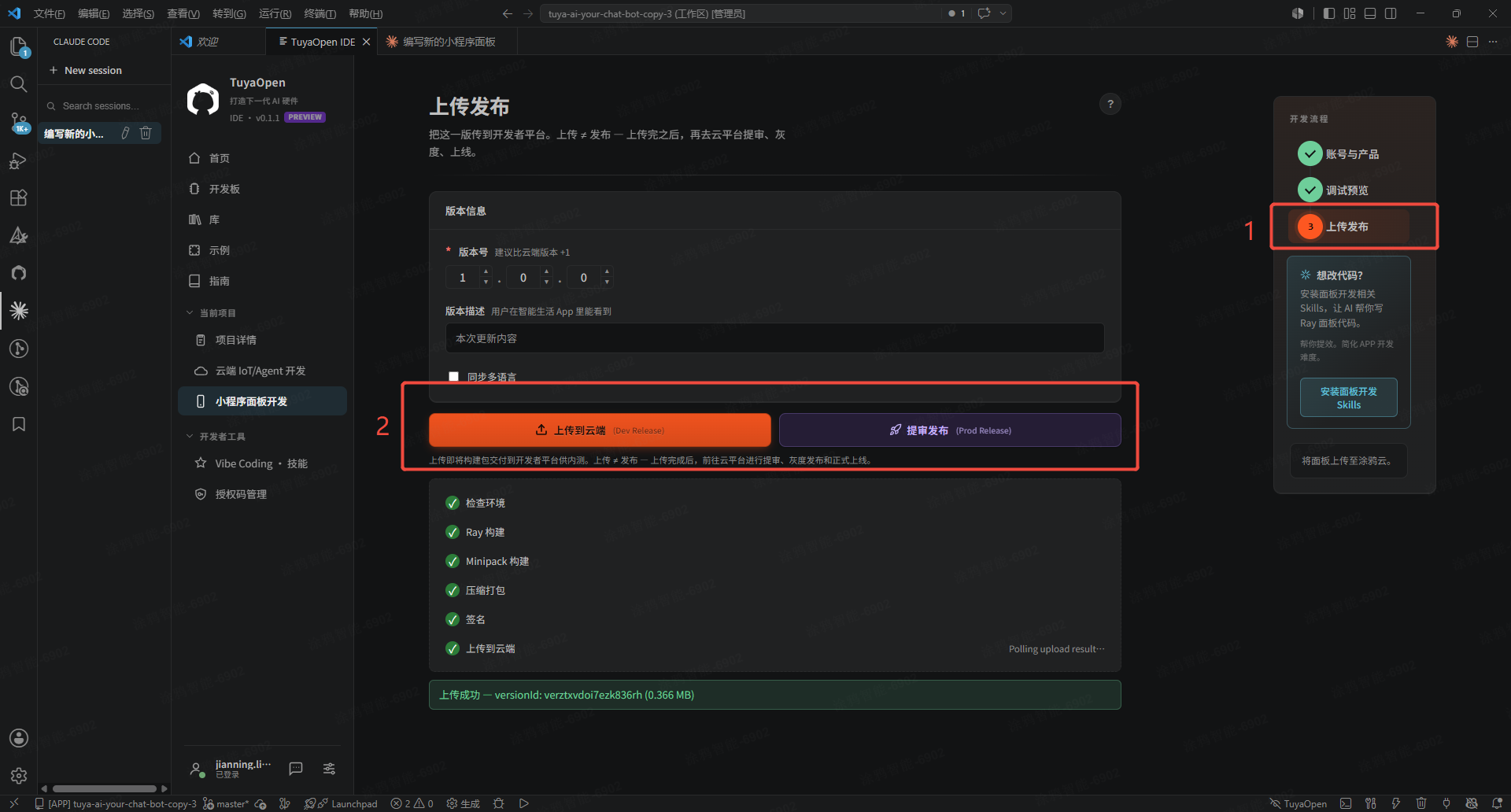Click the play run icon in status bar
Screen dimensions: 1511x812
point(523,803)
